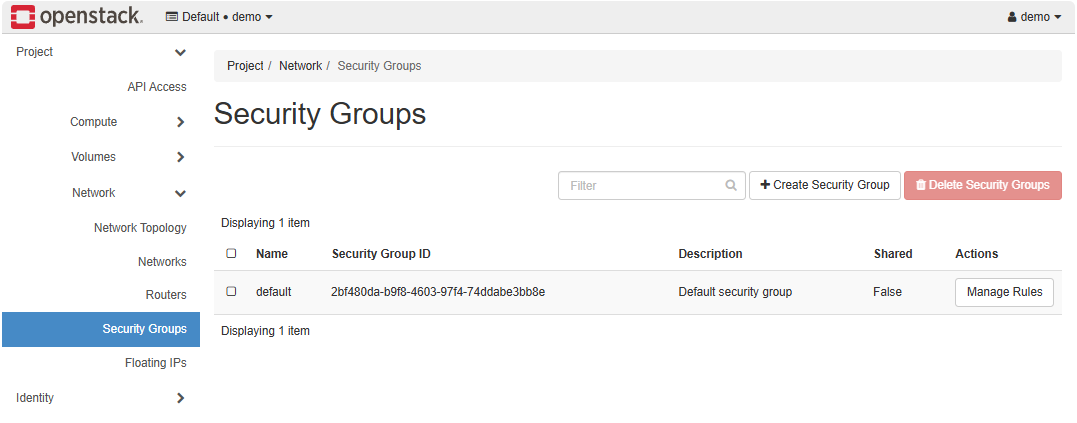Click Manage Rules for default group

click(1003, 292)
